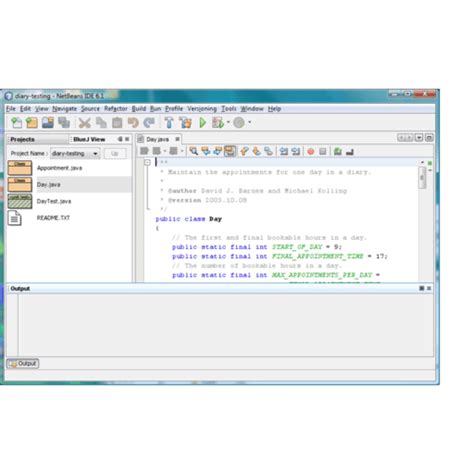The width and height of the screenshot is (474, 474).
Task: Click the scroll editor tabs right arrow
Action: [x=409, y=138]
